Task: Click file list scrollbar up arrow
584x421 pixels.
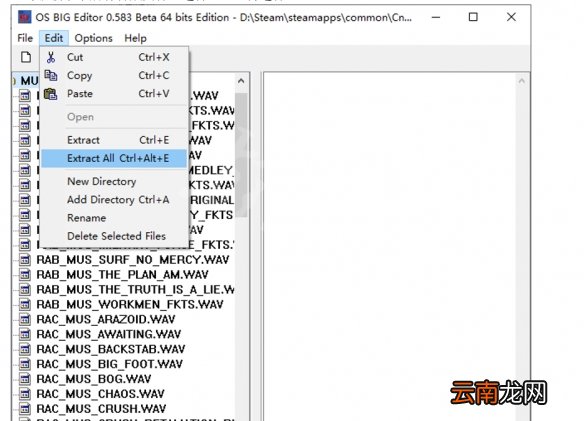Action: pyautogui.click(x=241, y=80)
